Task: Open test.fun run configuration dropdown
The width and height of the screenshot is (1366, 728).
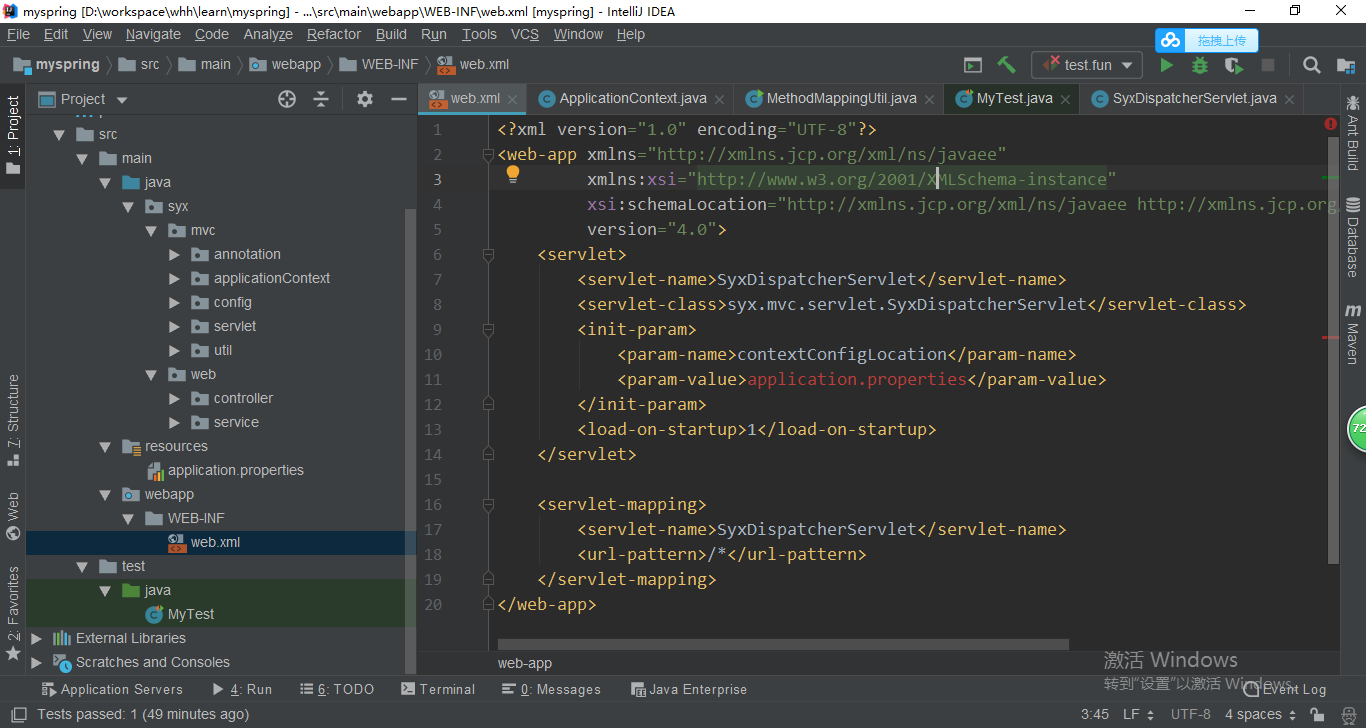Action: 1087,65
